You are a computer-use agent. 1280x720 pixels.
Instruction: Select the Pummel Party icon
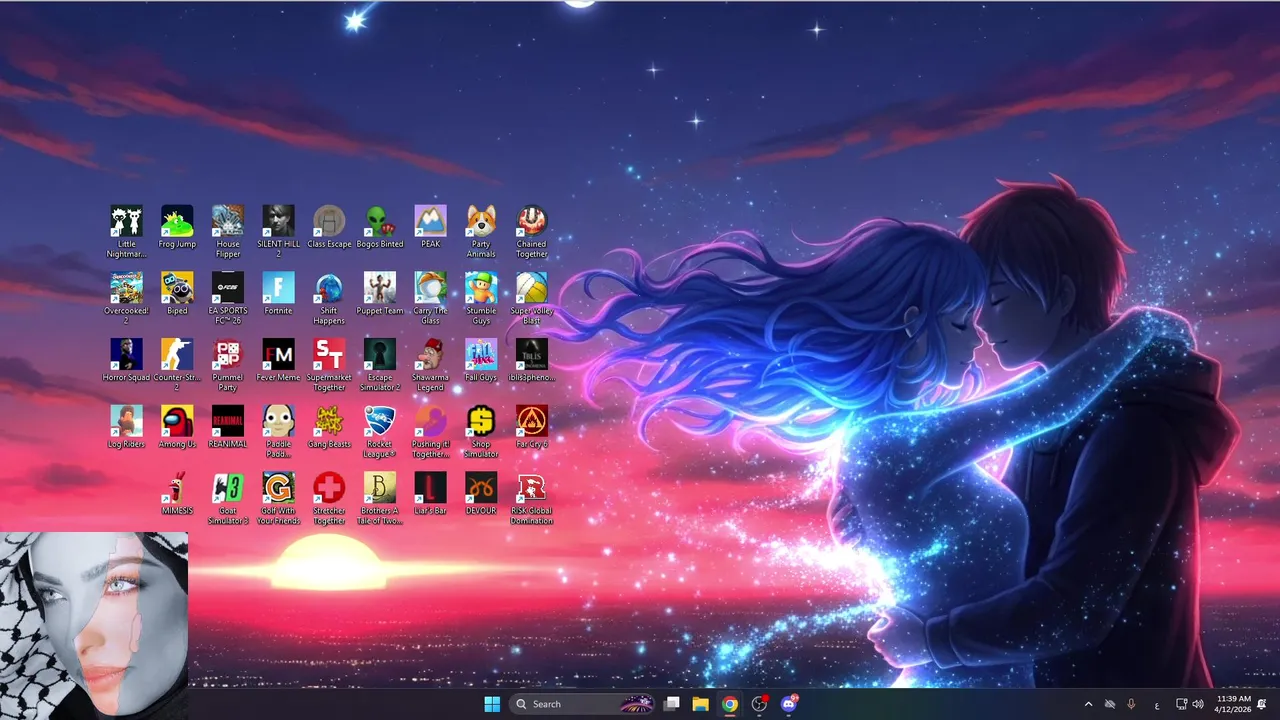point(228,365)
